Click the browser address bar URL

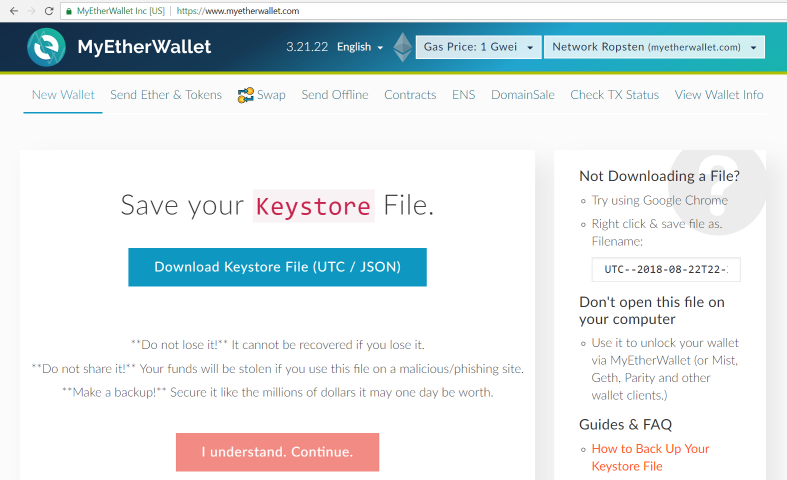click(238, 11)
